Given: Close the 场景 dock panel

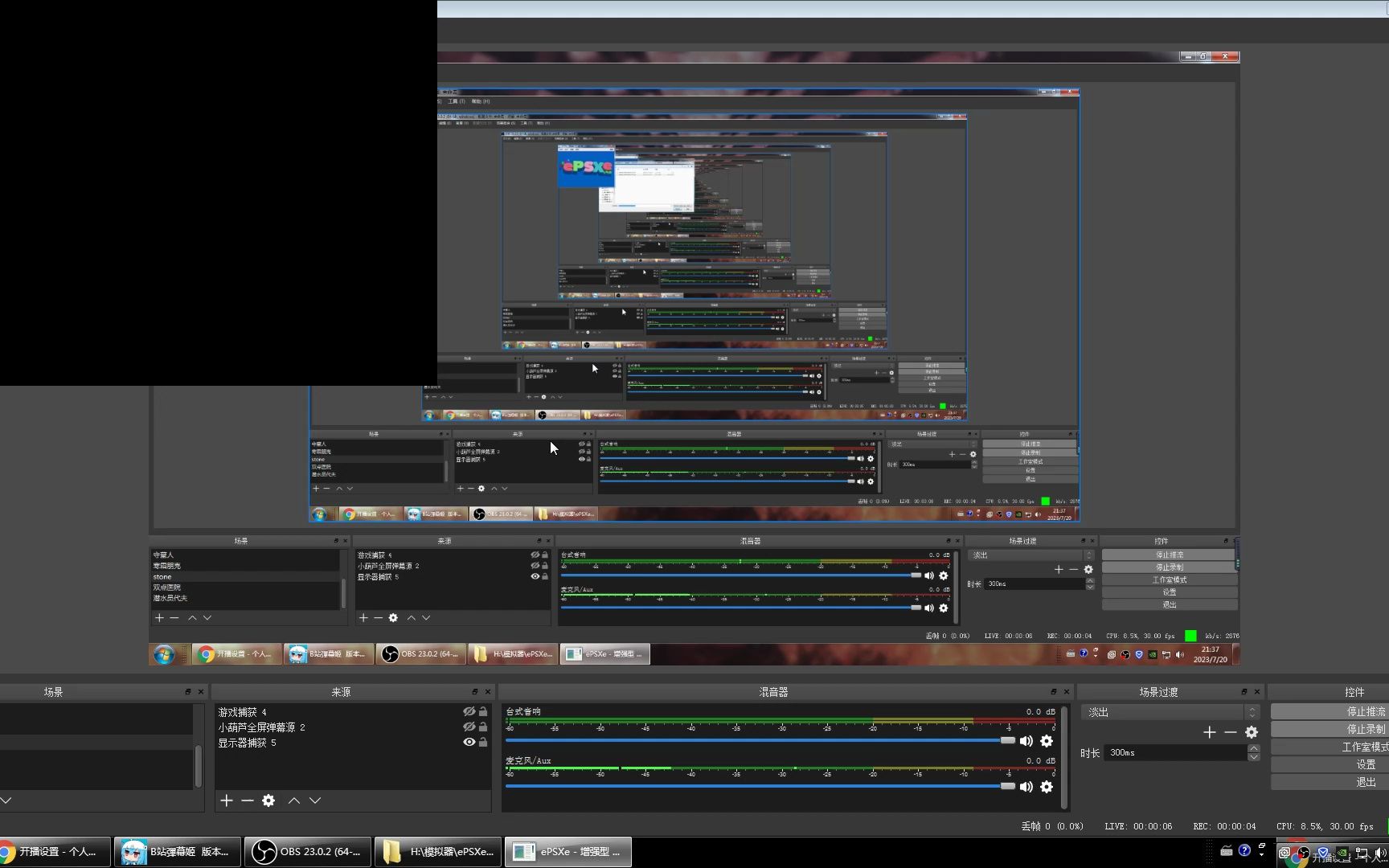Looking at the screenshot, I should (x=201, y=692).
